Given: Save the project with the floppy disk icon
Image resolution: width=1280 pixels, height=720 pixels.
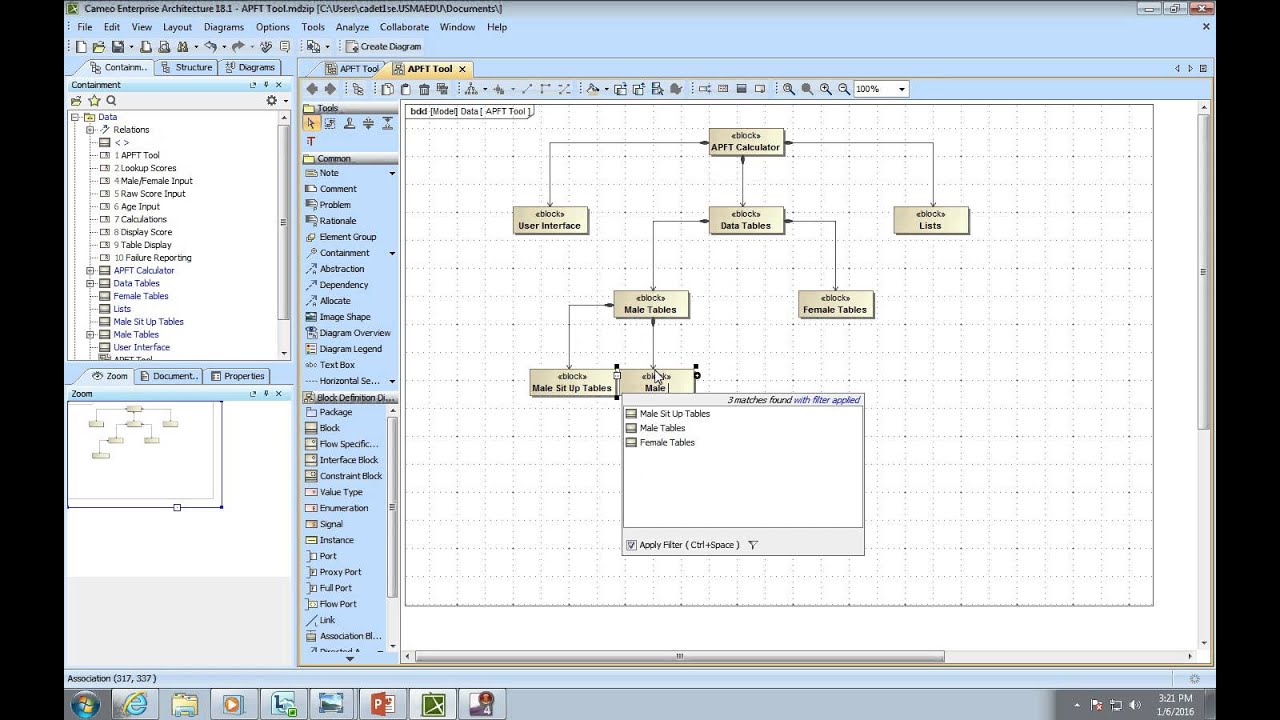Looking at the screenshot, I should [x=117, y=47].
